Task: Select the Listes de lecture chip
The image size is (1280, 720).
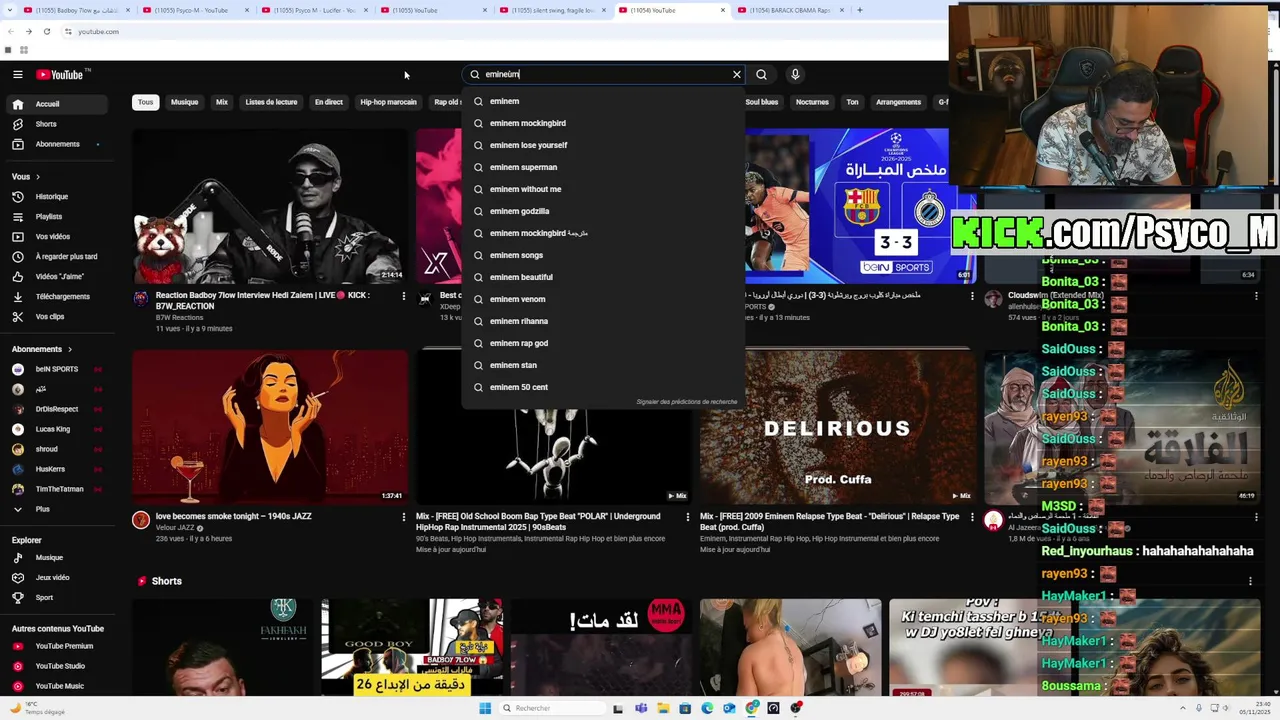Action: pyautogui.click(x=271, y=102)
